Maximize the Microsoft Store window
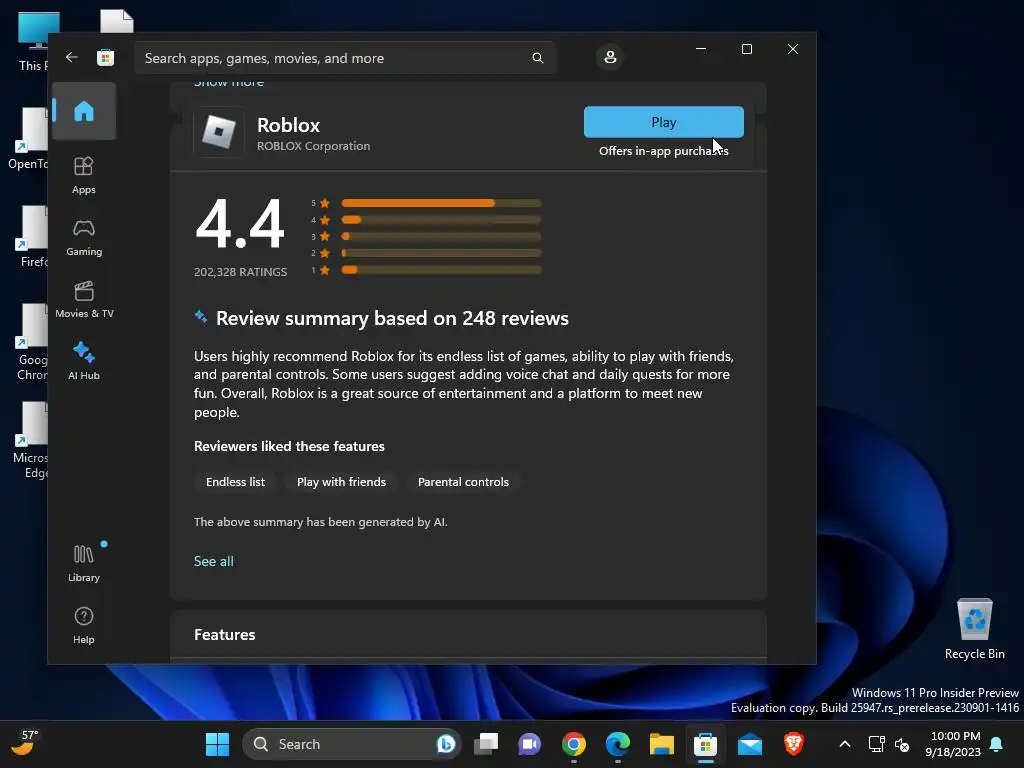The height and width of the screenshot is (768, 1024). [746, 49]
